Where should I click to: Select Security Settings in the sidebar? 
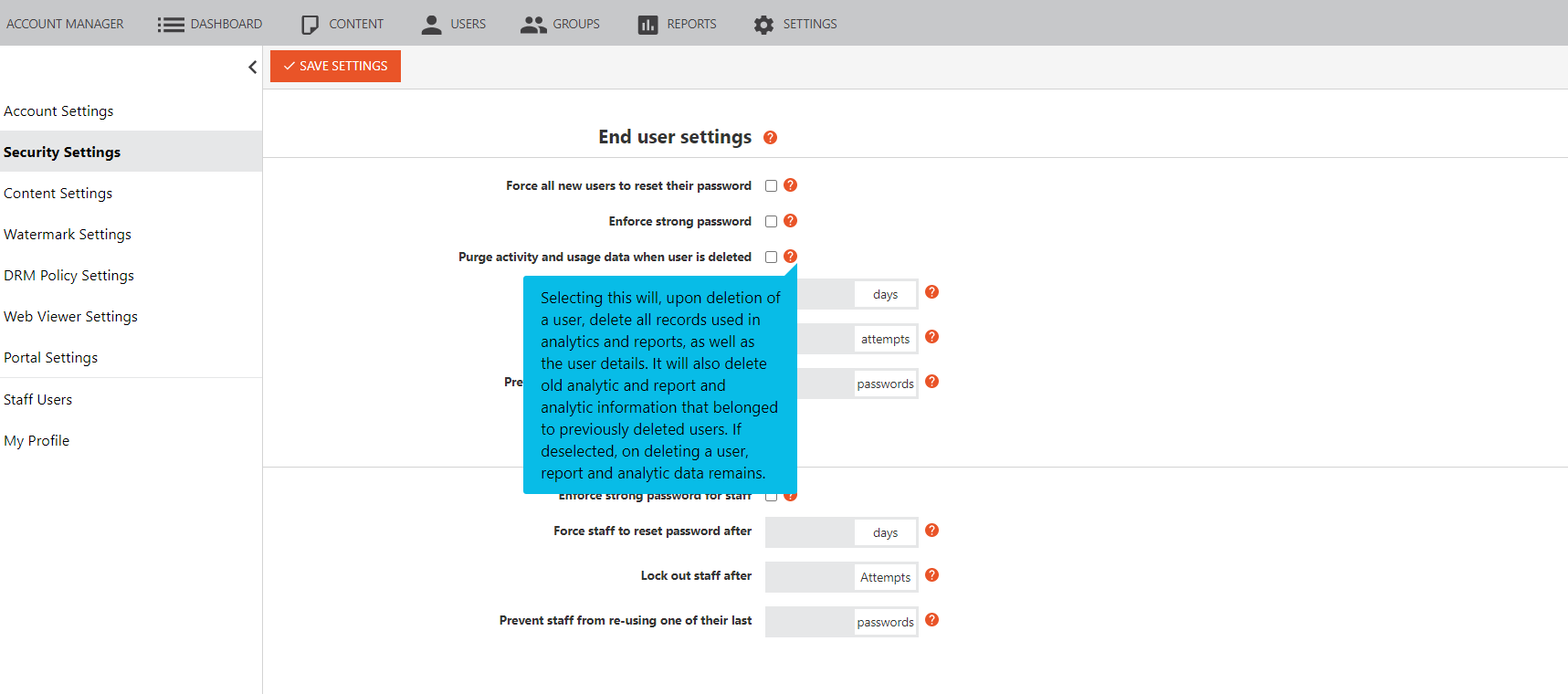click(131, 152)
